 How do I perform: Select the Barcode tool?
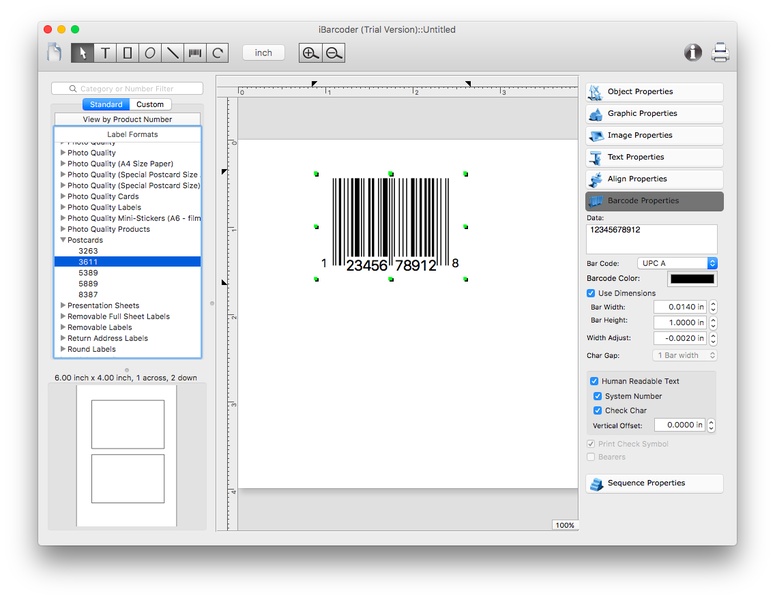point(195,53)
